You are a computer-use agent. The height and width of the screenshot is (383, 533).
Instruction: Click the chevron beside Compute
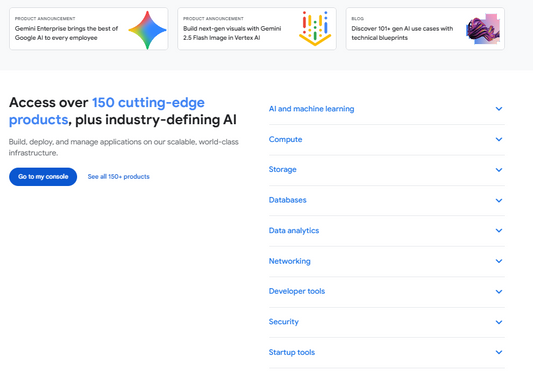click(x=499, y=139)
